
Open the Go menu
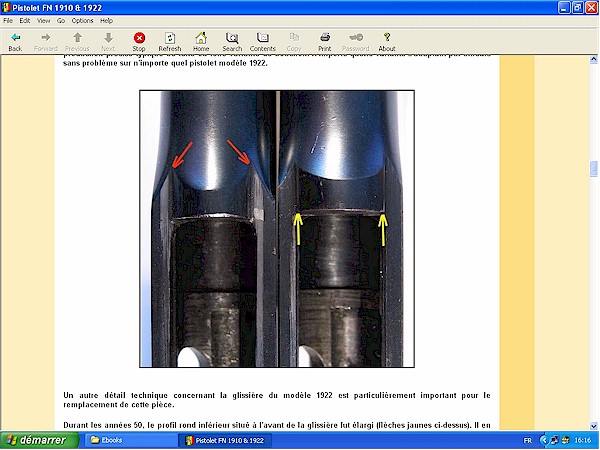(x=60, y=20)
